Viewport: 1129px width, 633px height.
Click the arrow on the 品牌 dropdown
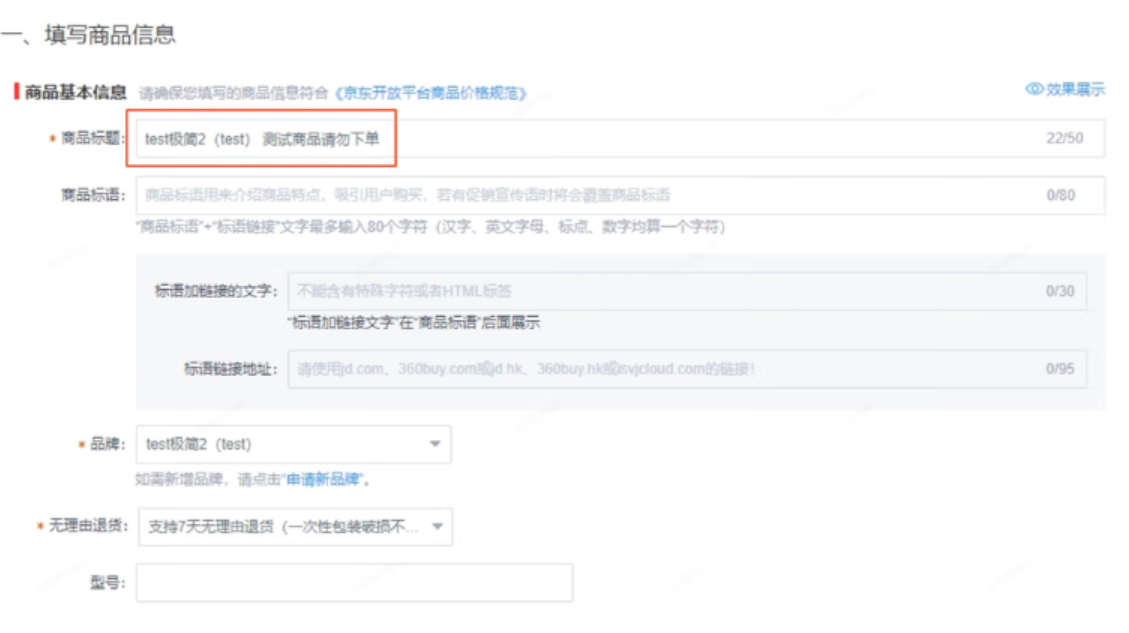click(435, 444)
